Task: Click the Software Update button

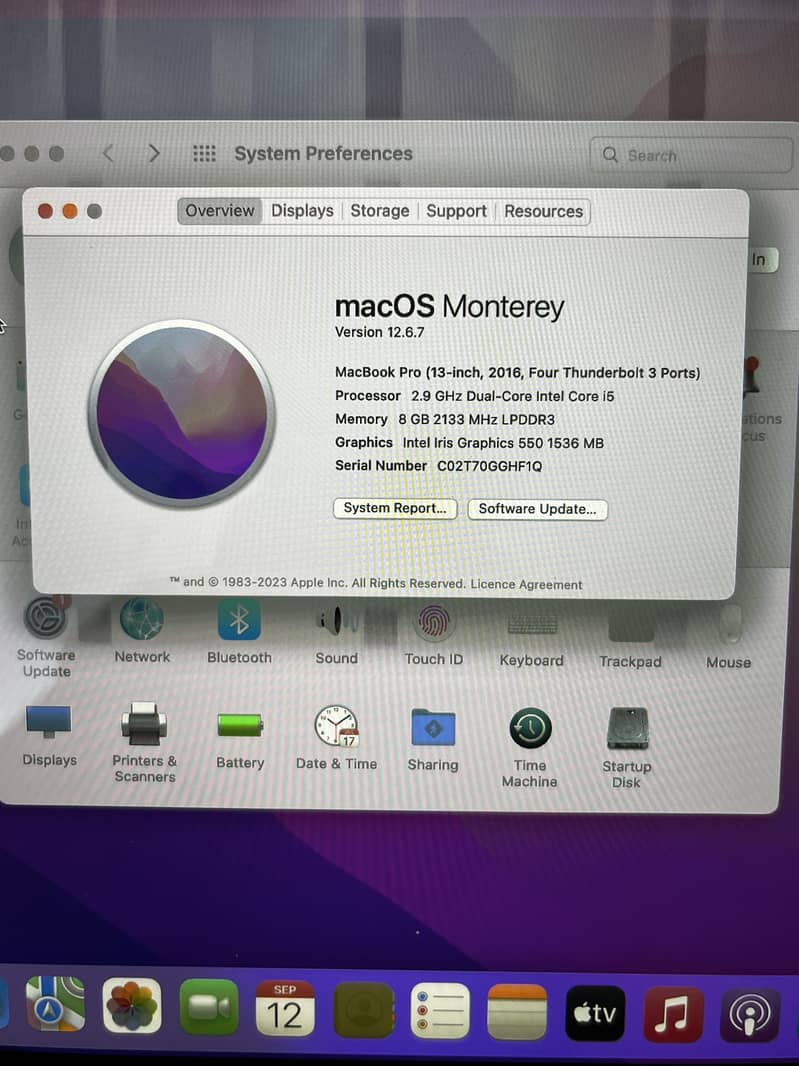Action: (x=537, y=509)
